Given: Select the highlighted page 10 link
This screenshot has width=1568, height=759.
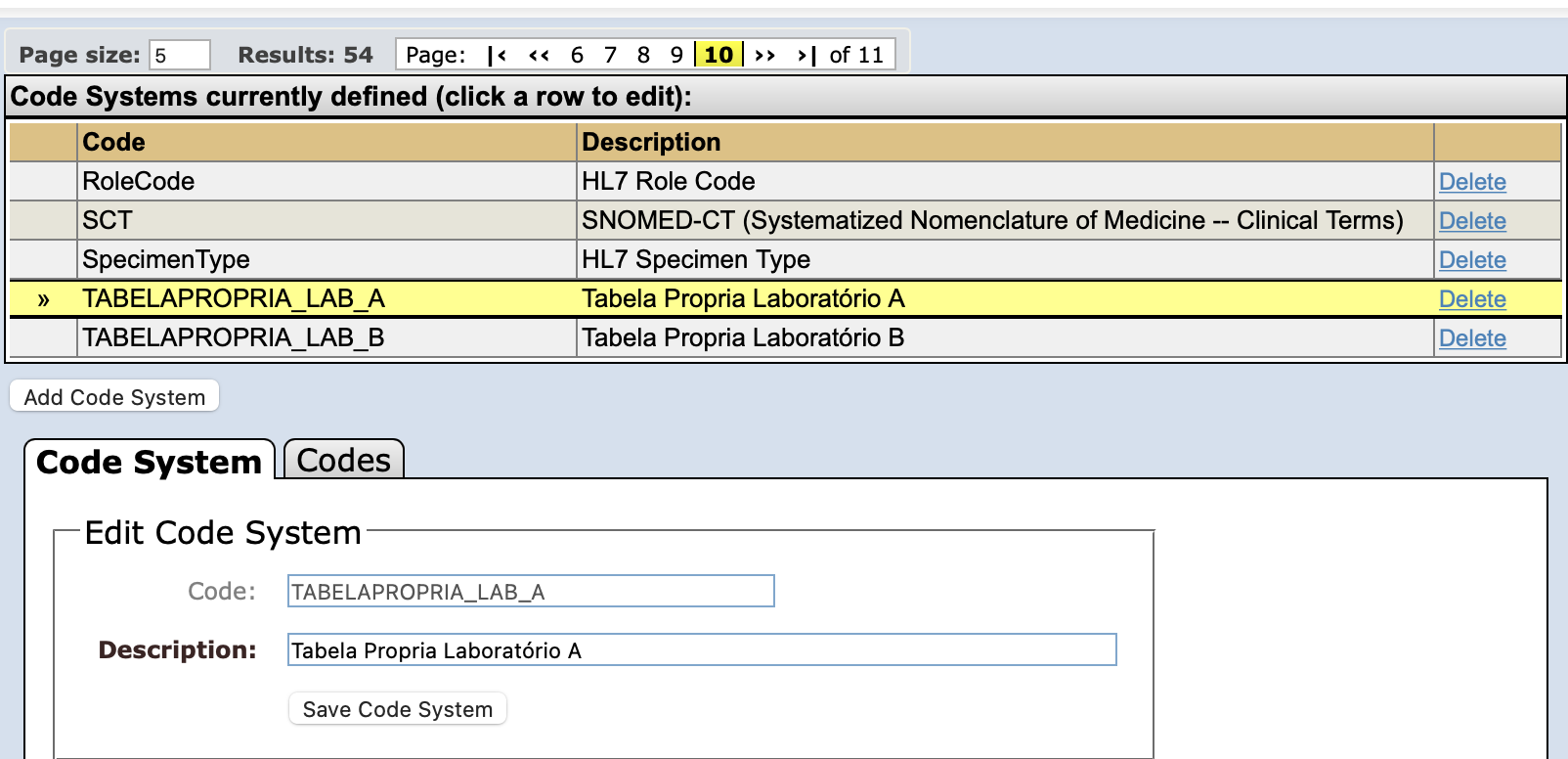Looking at the screenshot, I should click(x=719, y=55).
